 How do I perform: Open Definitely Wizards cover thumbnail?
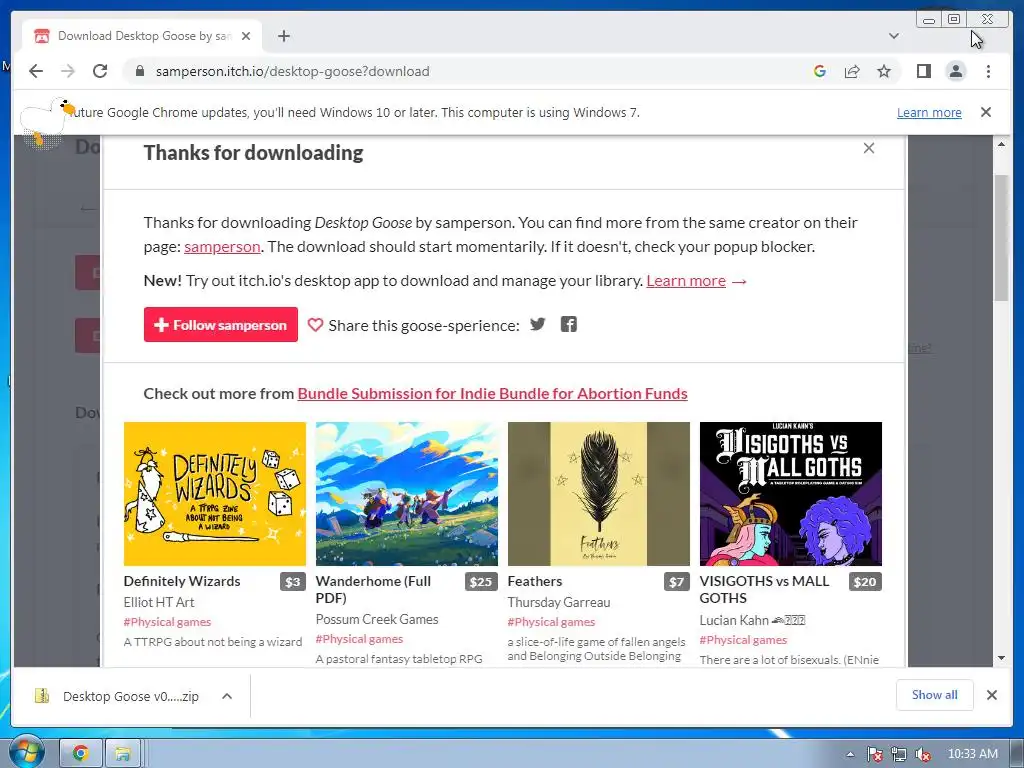click(215, 494)
